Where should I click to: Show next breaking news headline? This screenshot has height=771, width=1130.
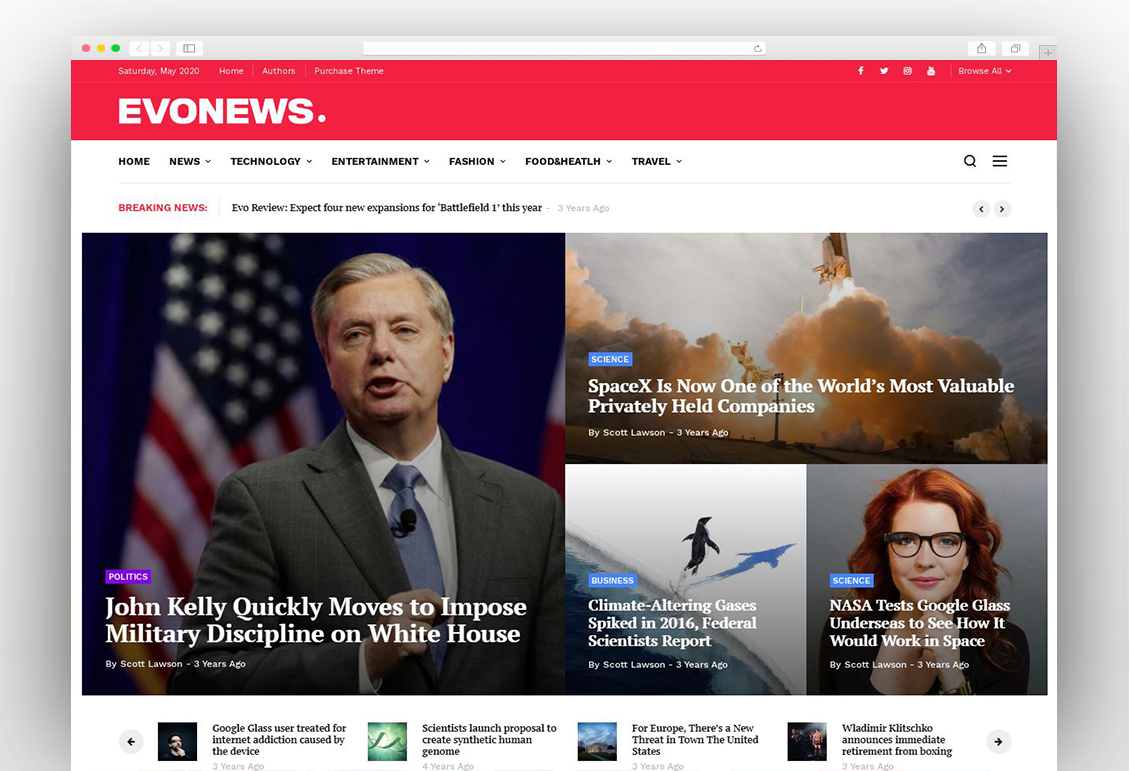click(x=1002, y=209)
